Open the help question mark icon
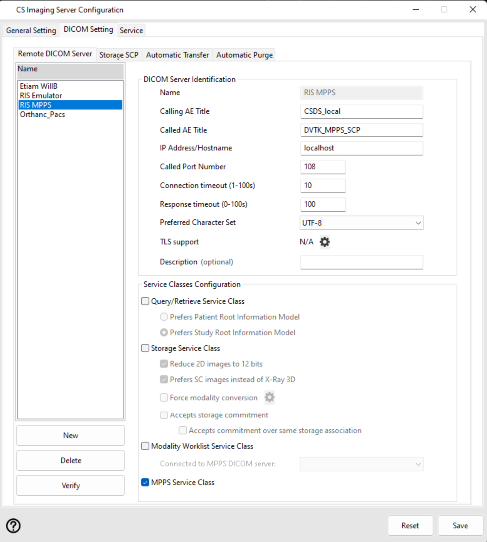Image resolution: width=487 pixels, height=542 pixels. (x=13, y=526)
